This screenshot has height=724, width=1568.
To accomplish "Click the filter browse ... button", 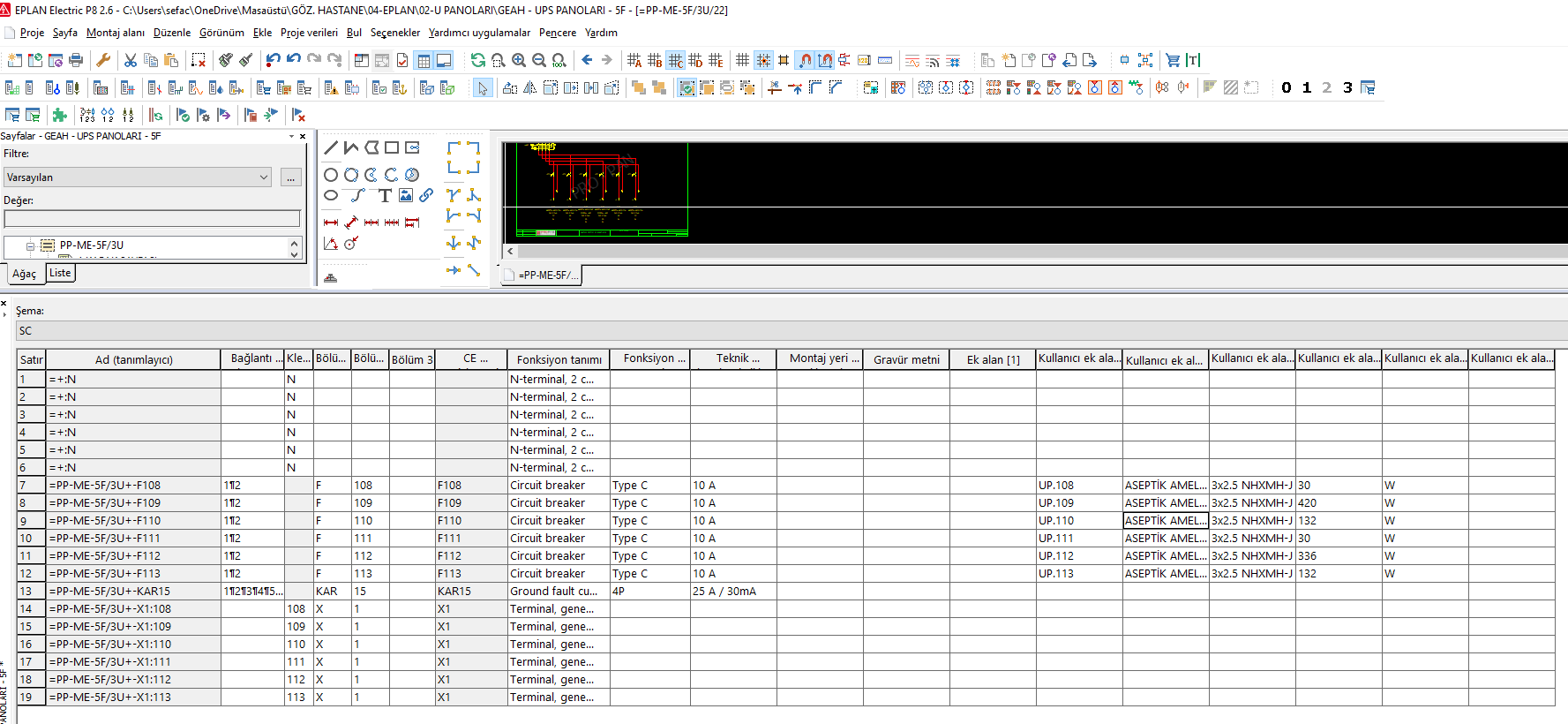I will tap(290, 177).
